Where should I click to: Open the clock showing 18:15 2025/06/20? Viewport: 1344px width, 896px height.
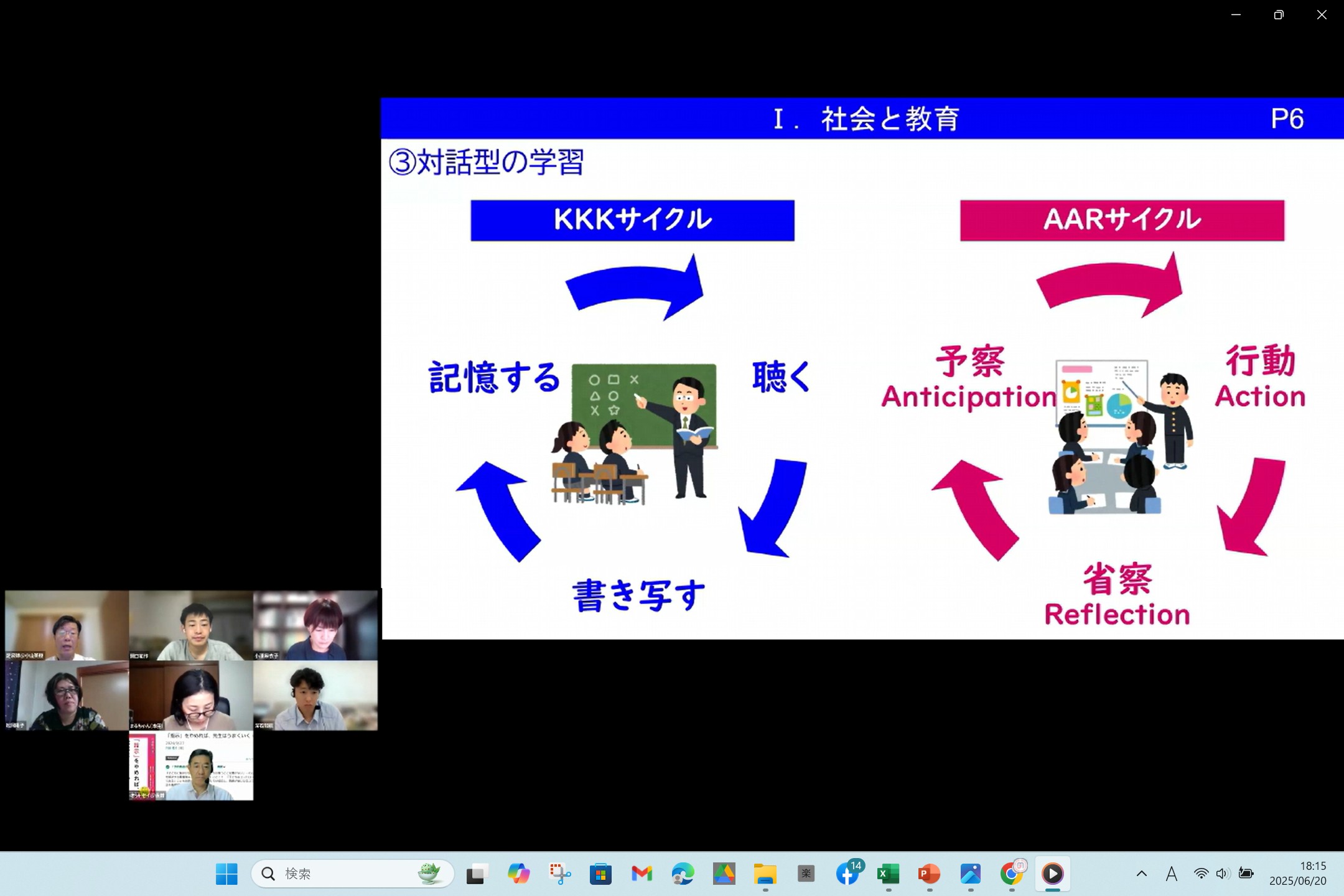pos(1298,874)
